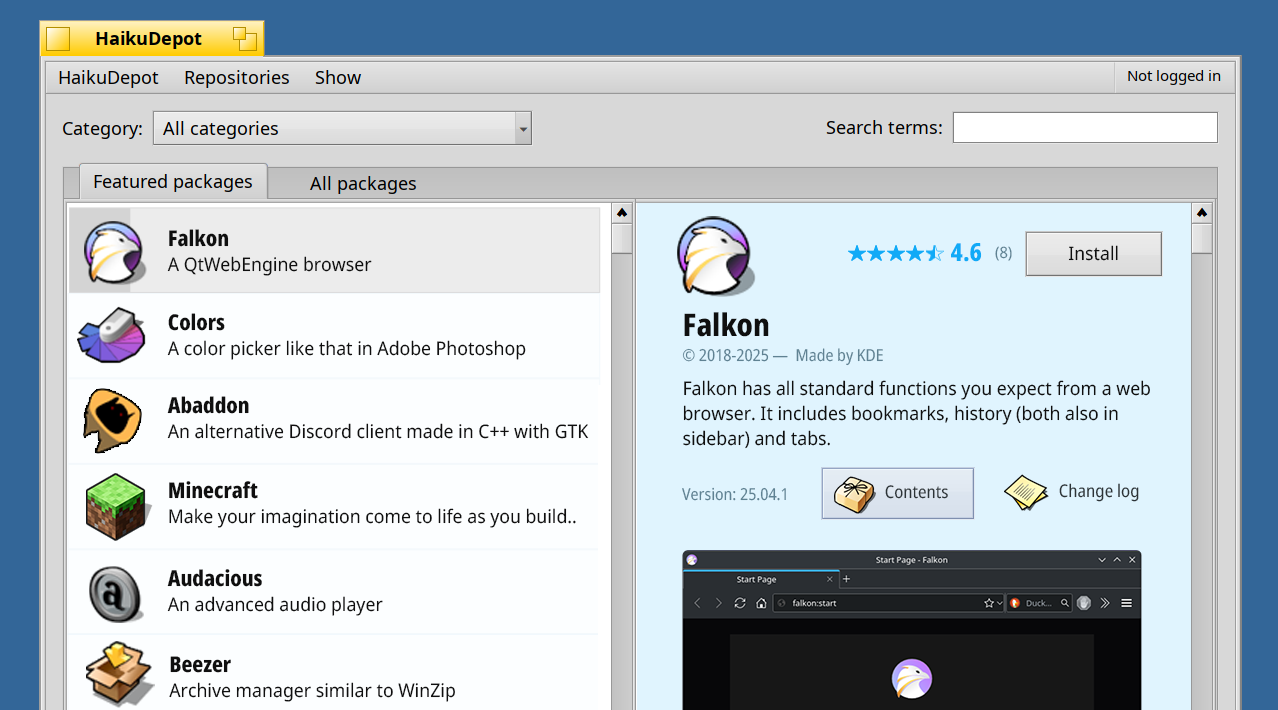Click the Change log notepad icon
The image size is (1278, 710).
[1026, 493]
